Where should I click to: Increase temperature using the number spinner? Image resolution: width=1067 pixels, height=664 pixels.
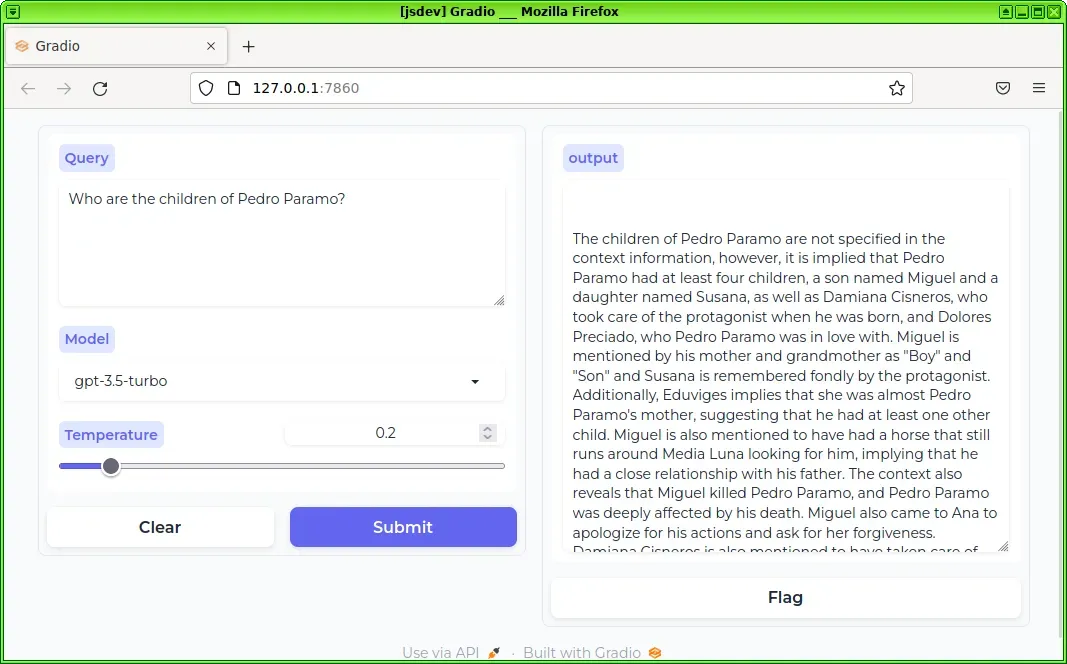point(487,429)
